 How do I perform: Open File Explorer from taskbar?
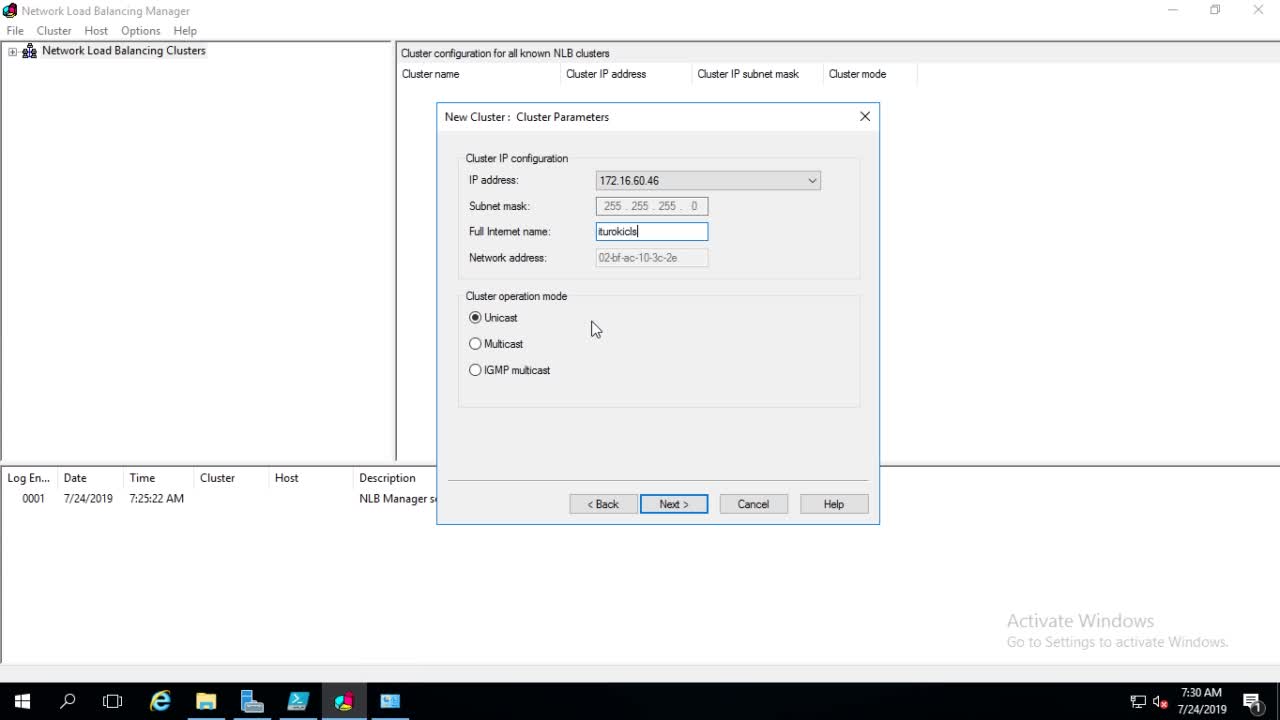(206, 702)
